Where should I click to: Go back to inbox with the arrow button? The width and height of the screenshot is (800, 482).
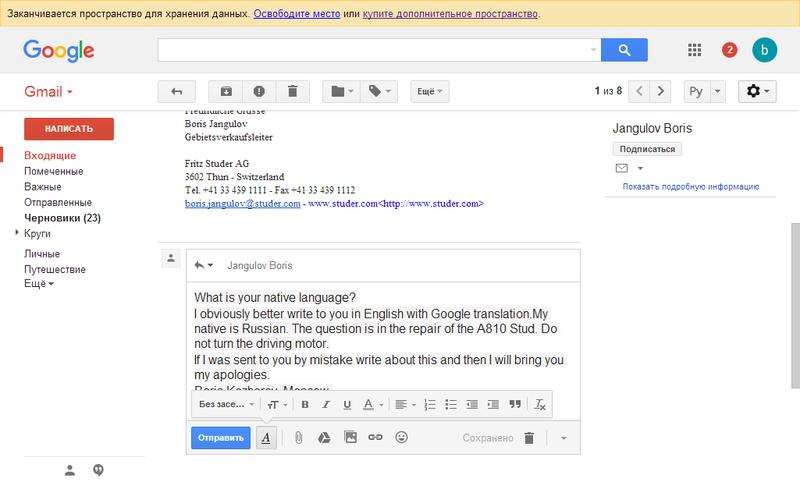pyautogui.click(x=176, y=91)
